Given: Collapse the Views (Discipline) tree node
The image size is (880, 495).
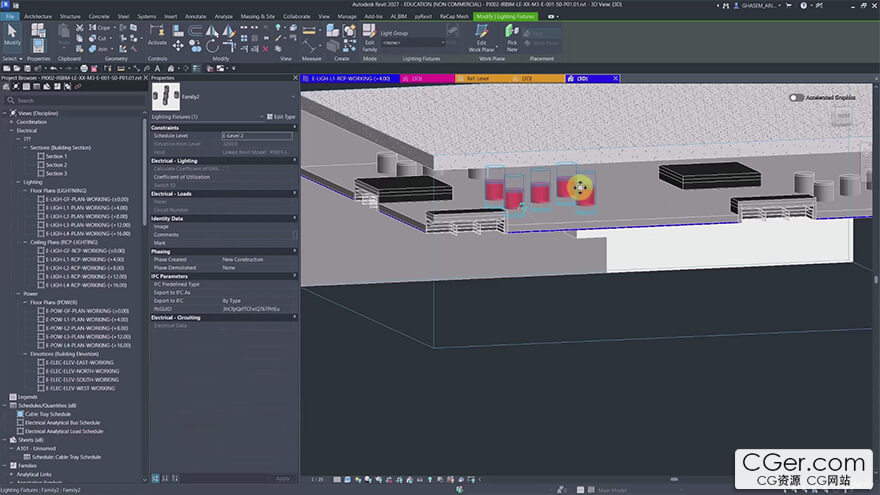Looking at the screenshot, I should click(x=4, y=113).
